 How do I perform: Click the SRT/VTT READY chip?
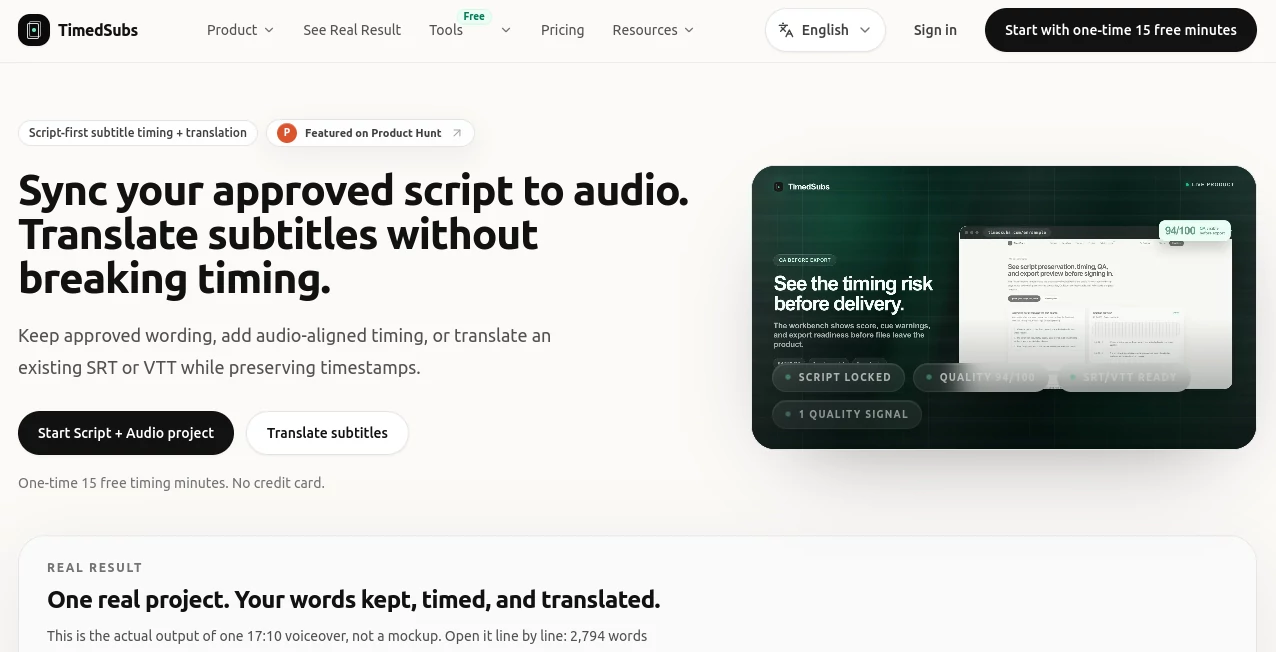pos(1123,377)
